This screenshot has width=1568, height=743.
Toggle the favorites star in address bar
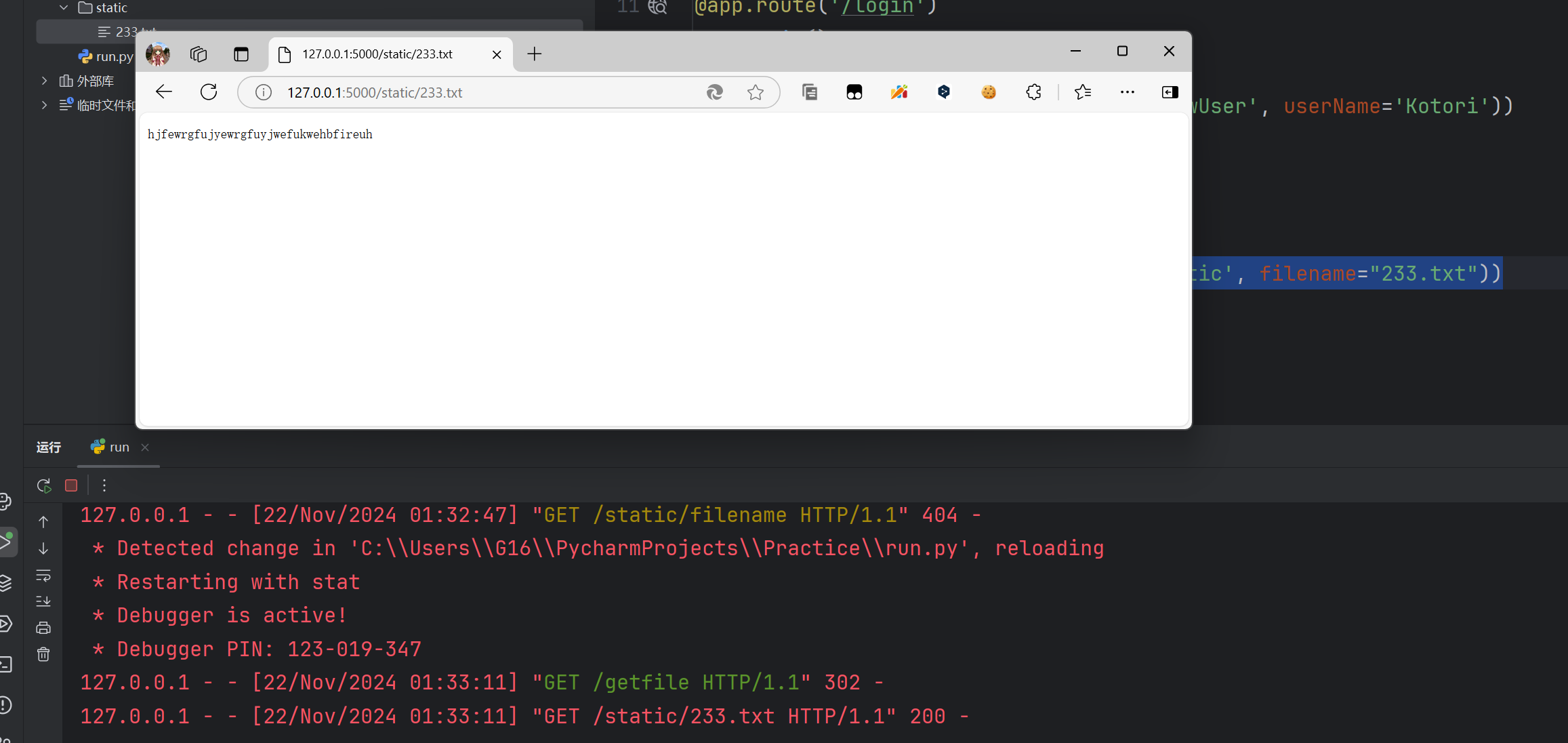[x=756, y=92]
